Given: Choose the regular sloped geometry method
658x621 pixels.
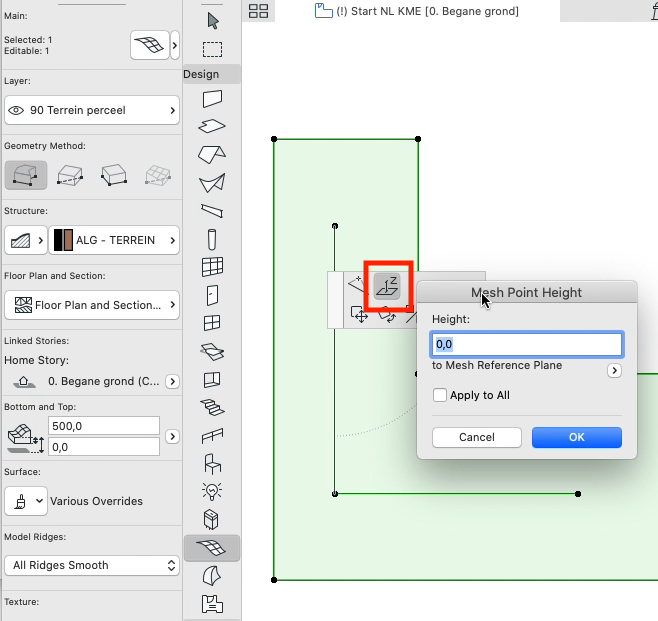Looking at the screenshot, I should [x=158, y=175].
